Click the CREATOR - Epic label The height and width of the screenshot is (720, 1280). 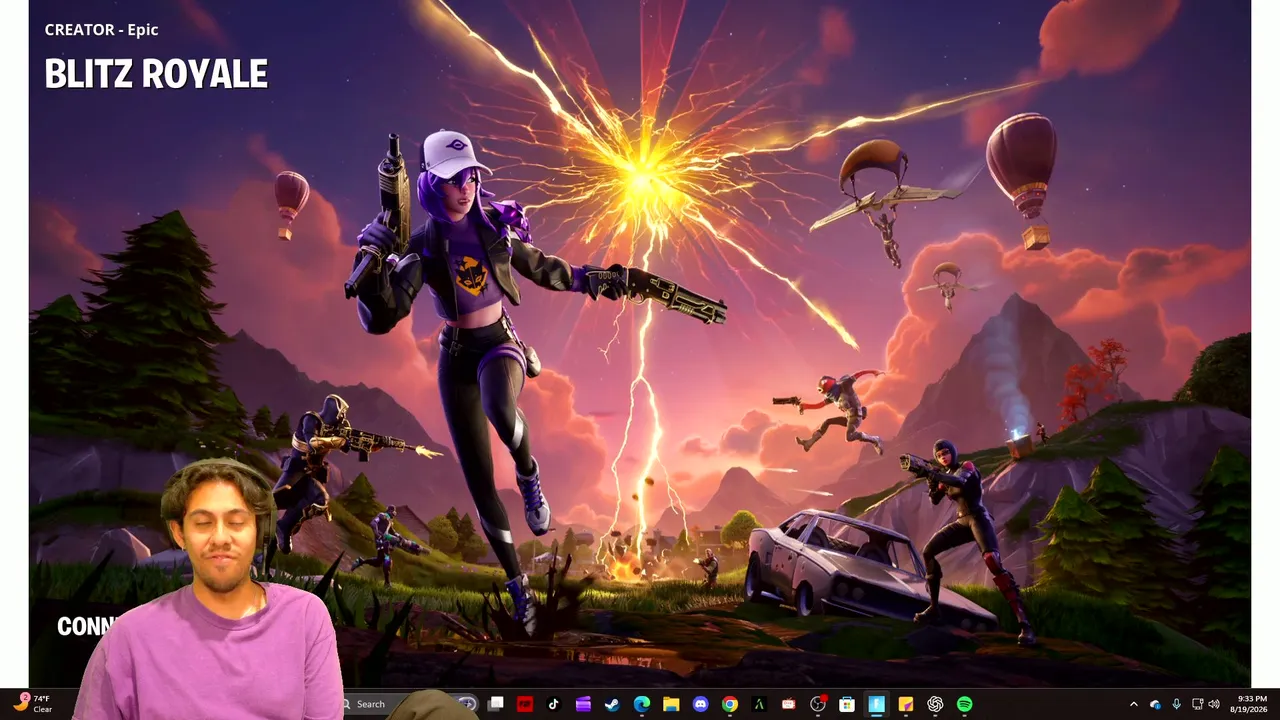pos(101,30)
